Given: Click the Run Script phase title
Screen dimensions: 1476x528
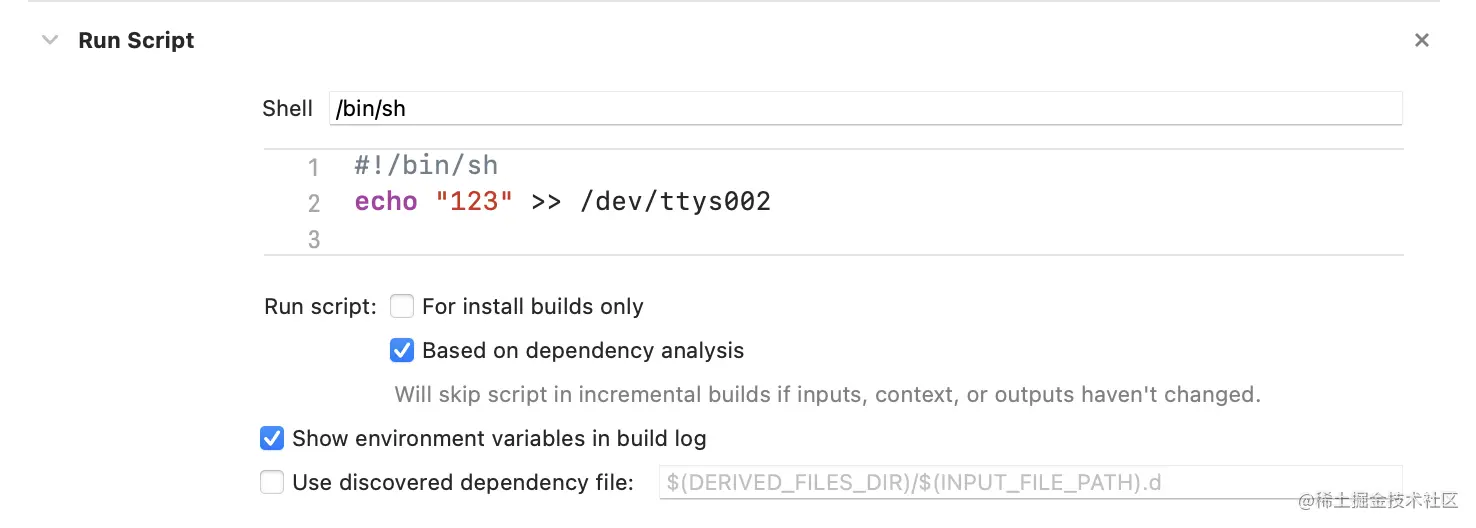Looking at the screenshot, I should 136,41.
